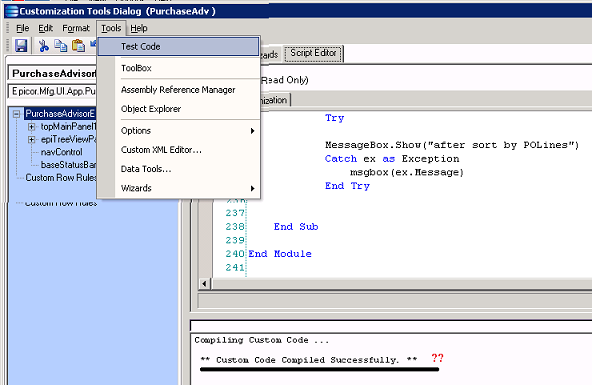The width and height of the screenshot is (592, 385).
Task: Expand the topMainPanel1 tree node
Action: coord(32,127)
